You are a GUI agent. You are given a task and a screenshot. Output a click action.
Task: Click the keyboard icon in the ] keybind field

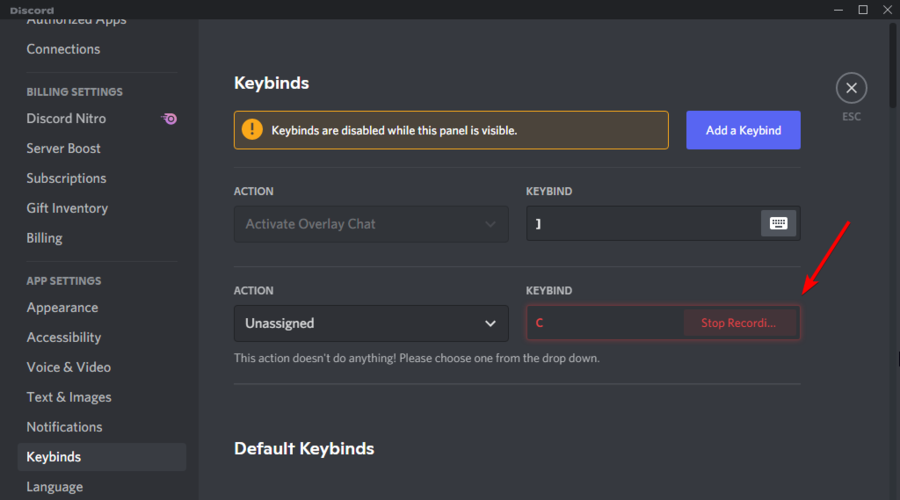[778, 223]
